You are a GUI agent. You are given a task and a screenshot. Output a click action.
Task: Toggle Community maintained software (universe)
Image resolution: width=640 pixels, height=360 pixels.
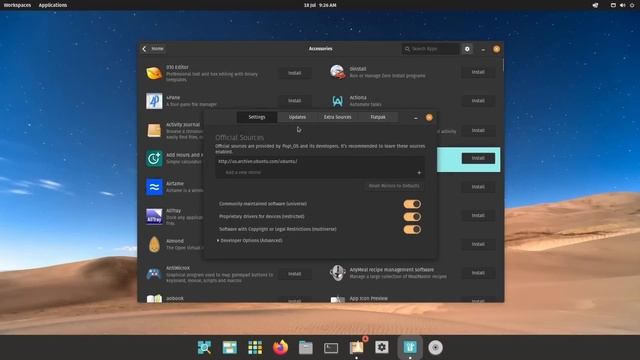pos(412,204)
